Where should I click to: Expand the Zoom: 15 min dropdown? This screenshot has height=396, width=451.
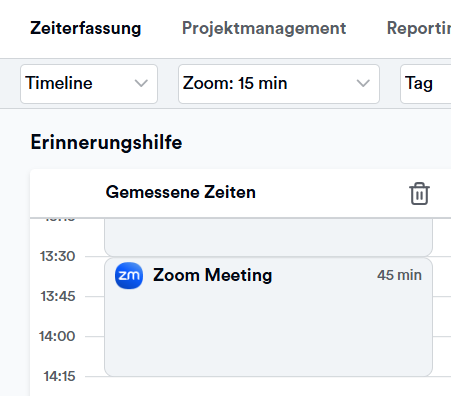click(279, 84)
